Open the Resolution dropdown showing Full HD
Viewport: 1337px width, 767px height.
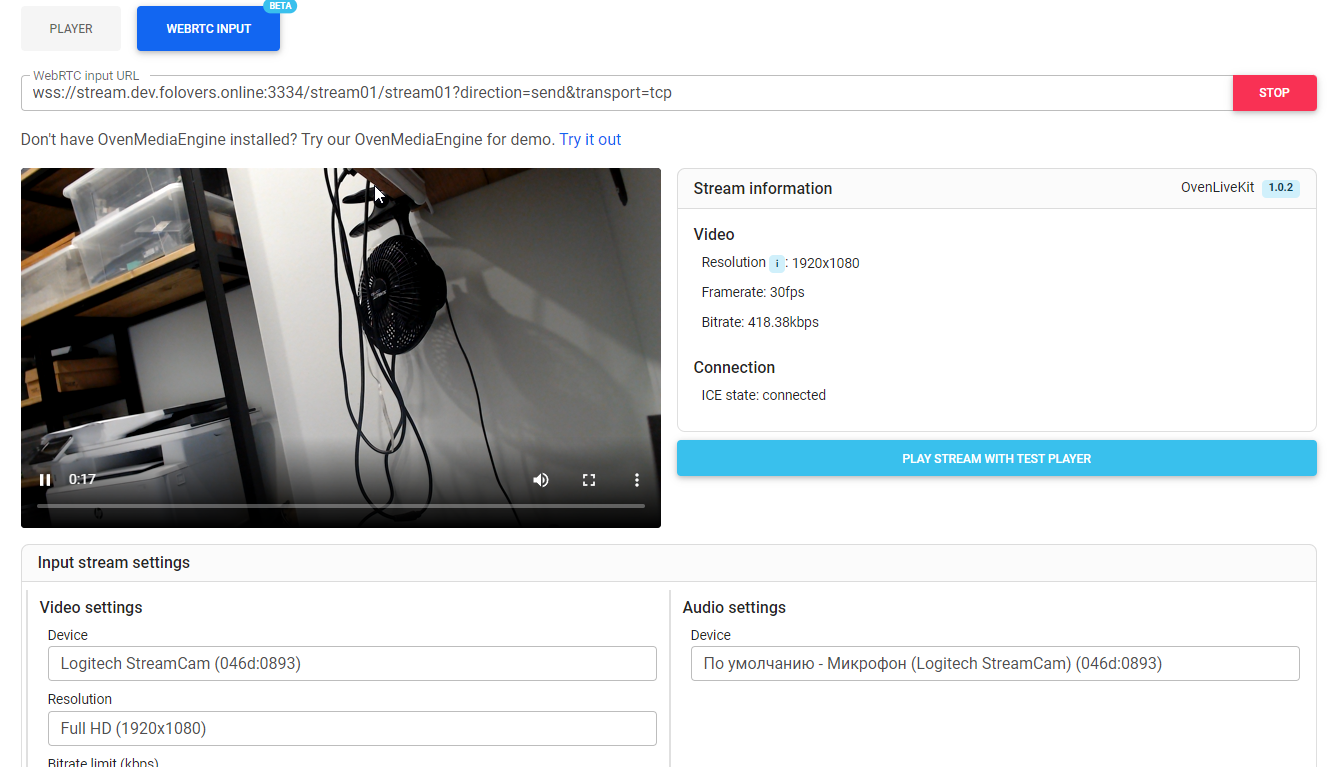[352, 728]
